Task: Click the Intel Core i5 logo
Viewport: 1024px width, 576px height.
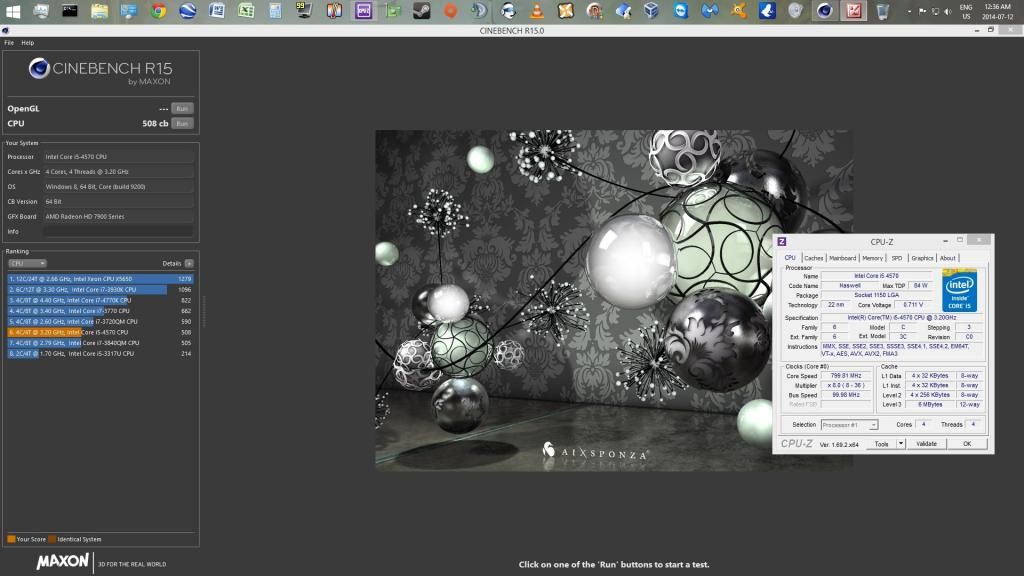Action: coord(958,290)
